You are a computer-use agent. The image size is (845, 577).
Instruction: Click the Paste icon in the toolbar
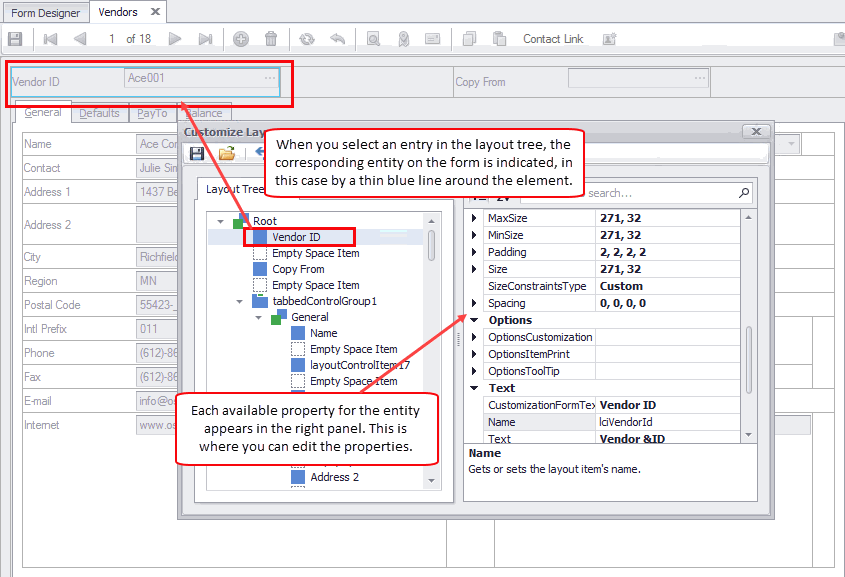pyautogui.click(x=499, y=39)
